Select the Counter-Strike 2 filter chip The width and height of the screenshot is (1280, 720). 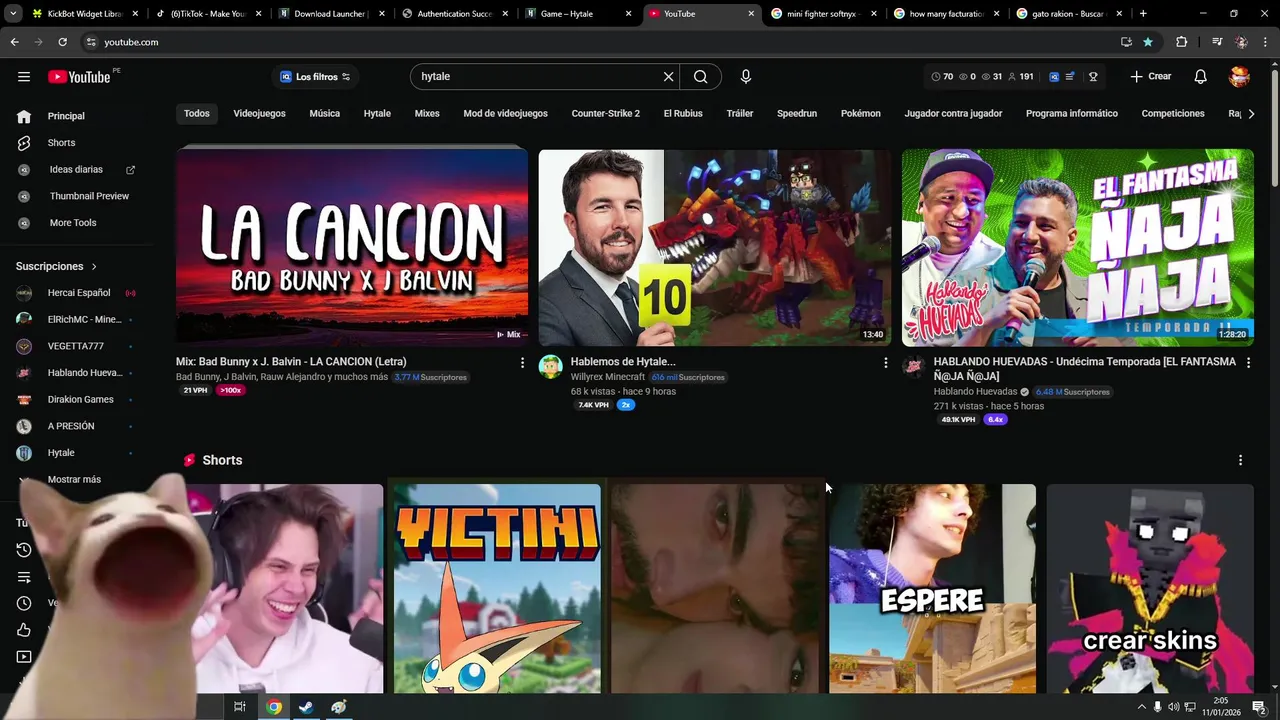[x=606, y=114]
